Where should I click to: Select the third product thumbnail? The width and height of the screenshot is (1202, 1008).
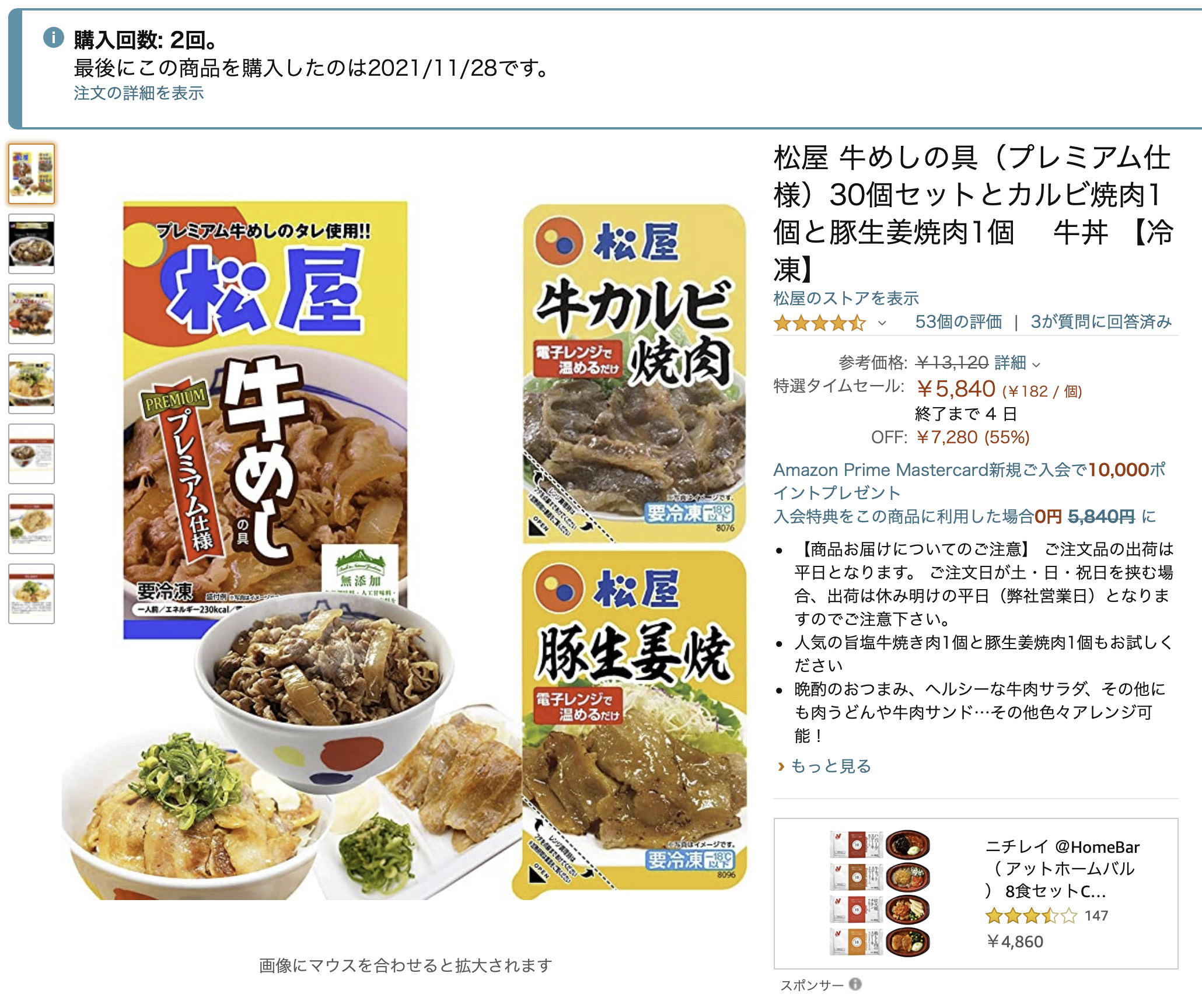pyautogui.click(x=32, y=314)
